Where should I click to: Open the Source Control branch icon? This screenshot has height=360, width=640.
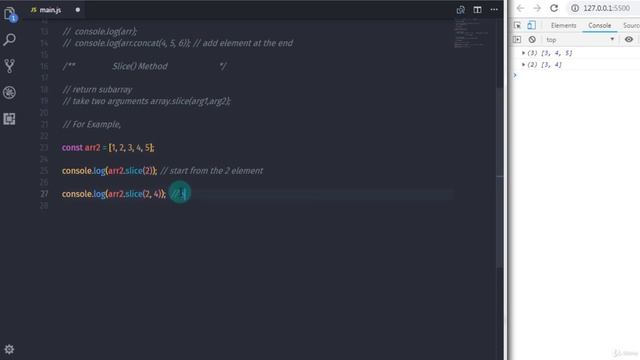tap(9, 66)
